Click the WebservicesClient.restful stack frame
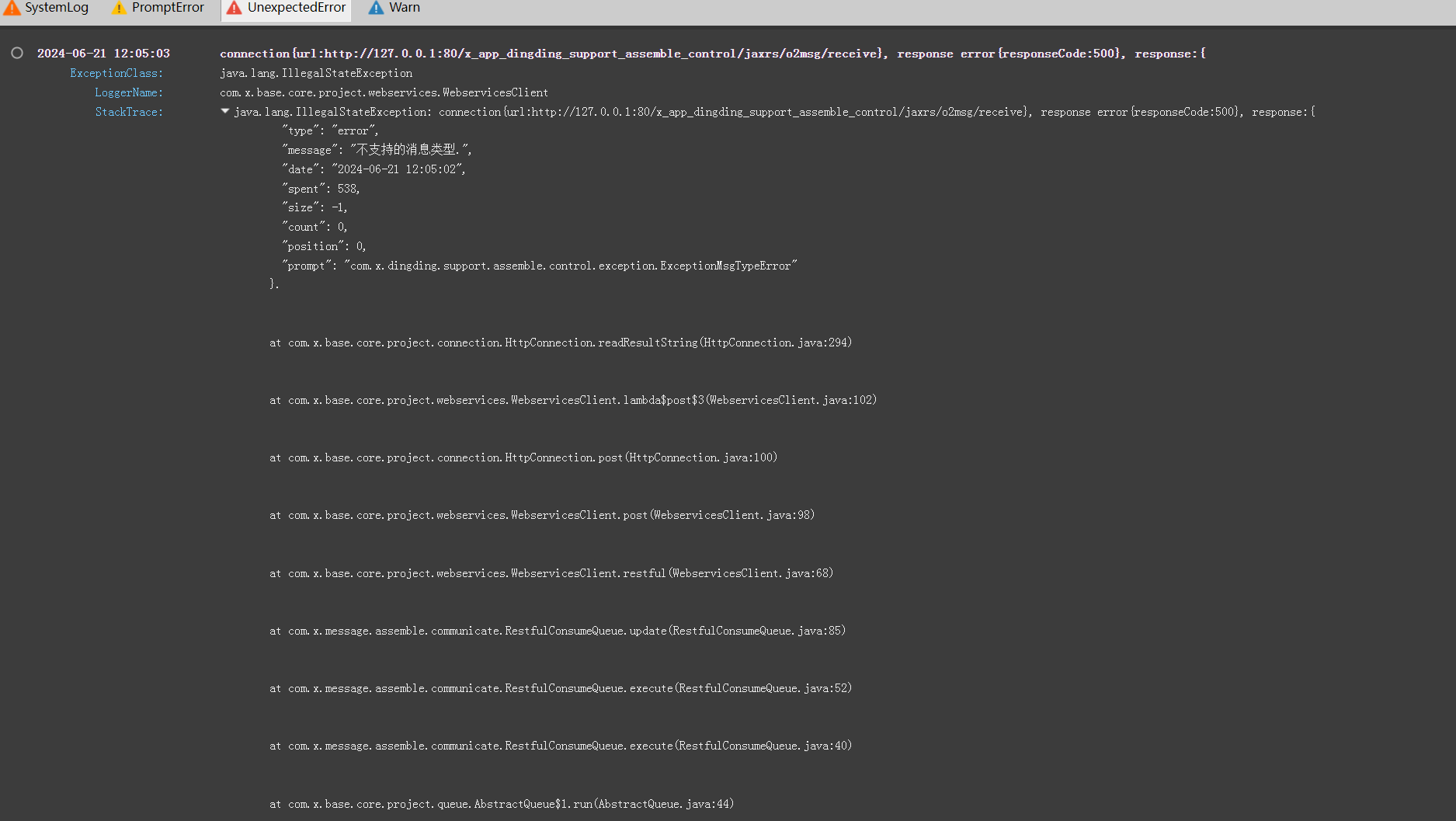1456x821 pixels. [551, 573]
